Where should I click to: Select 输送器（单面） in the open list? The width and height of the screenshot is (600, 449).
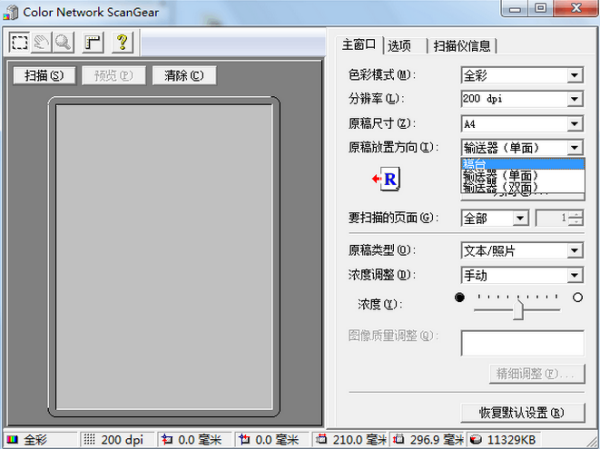(523, 176)
